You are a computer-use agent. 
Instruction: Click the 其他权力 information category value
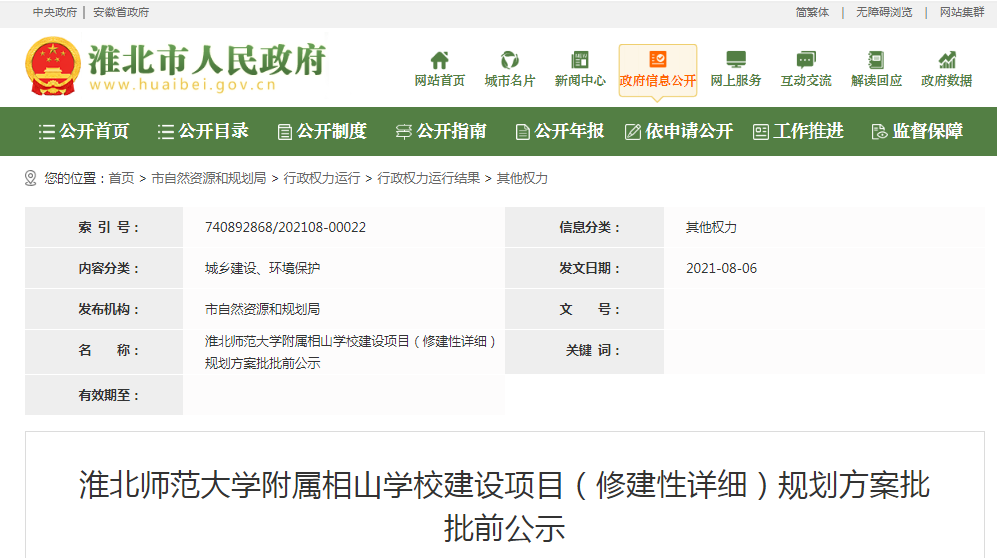tap(711, 228)
